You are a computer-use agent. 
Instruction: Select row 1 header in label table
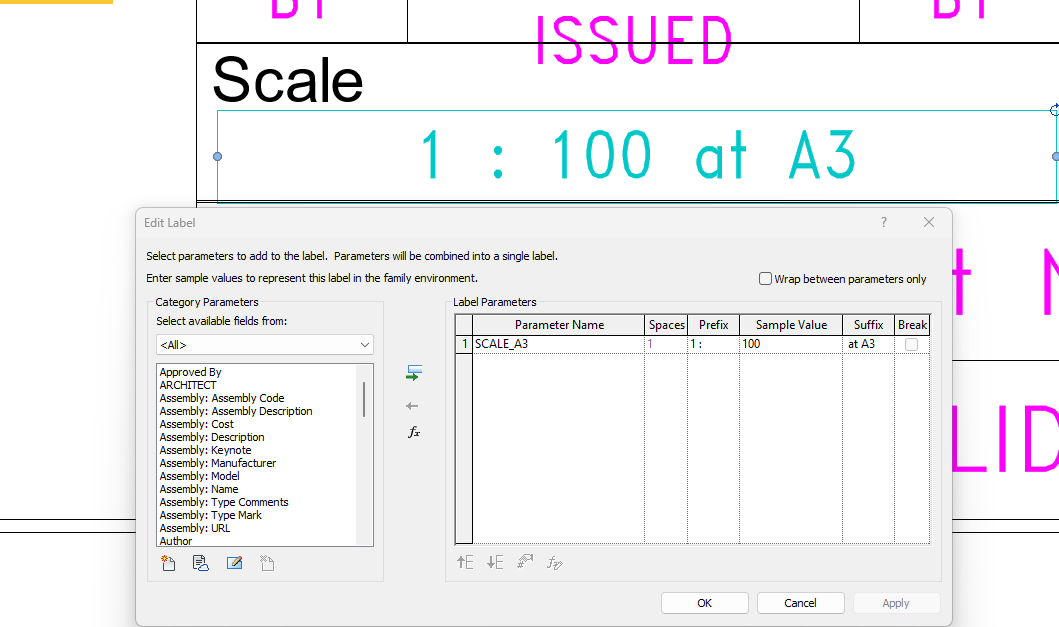[464, 344]
